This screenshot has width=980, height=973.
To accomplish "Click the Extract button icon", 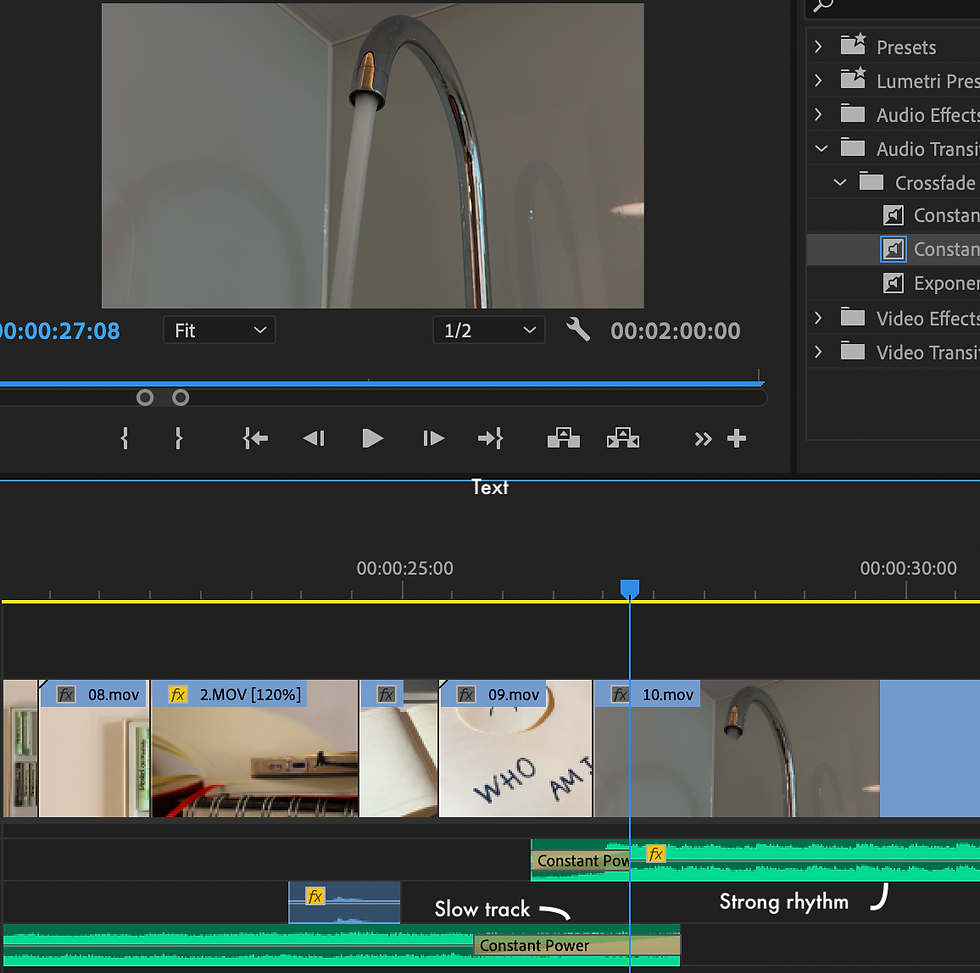I will (623, 438).
